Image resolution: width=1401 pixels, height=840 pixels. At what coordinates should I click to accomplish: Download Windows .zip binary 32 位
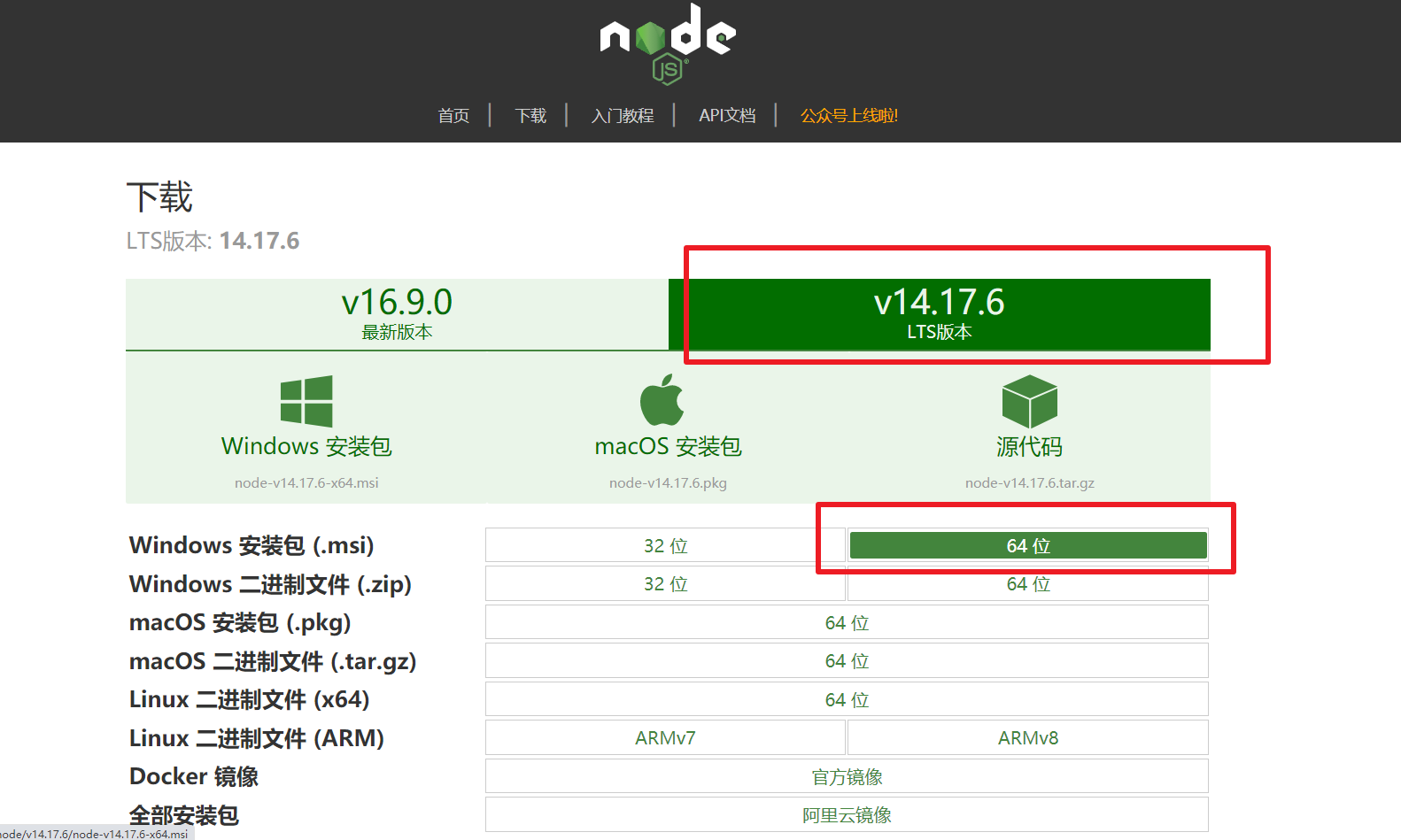point(665,584)
